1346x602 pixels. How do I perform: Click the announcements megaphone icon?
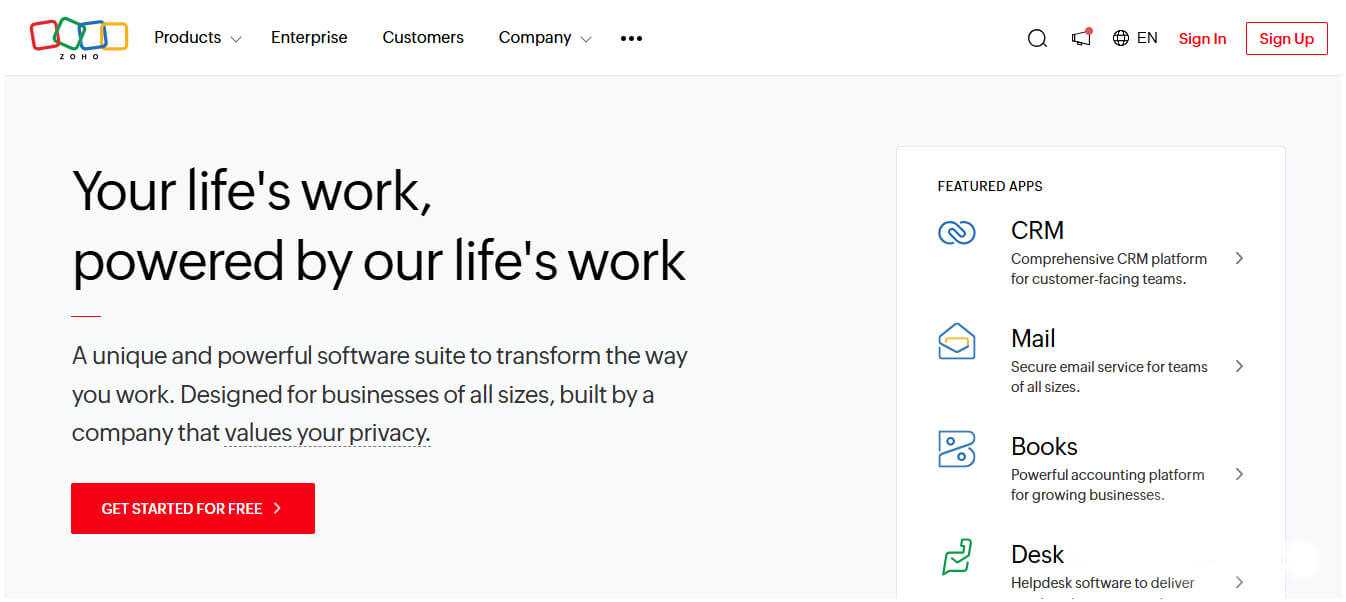coord(1081,38)
